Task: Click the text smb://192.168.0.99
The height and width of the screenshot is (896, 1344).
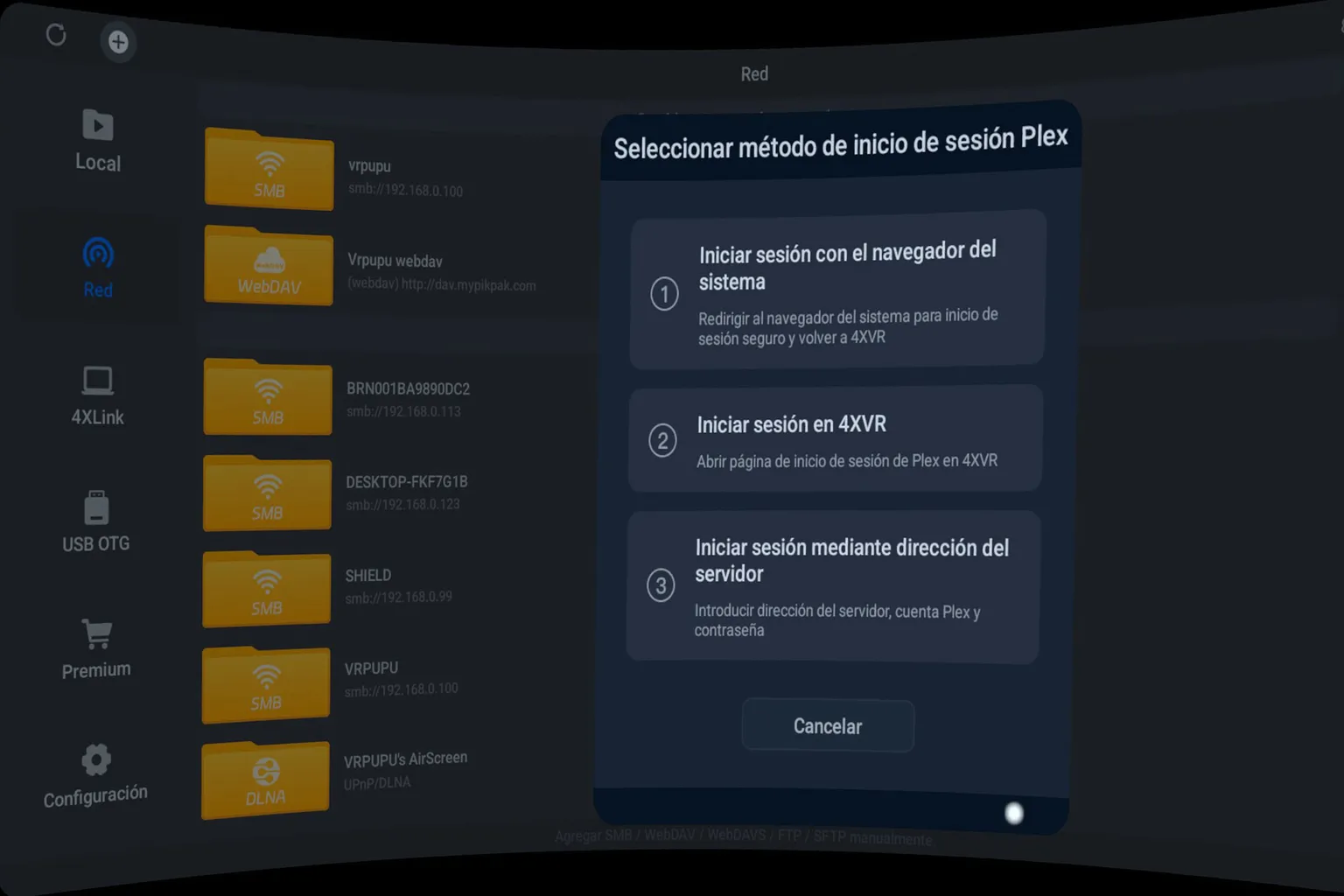Action: [398, 598]
